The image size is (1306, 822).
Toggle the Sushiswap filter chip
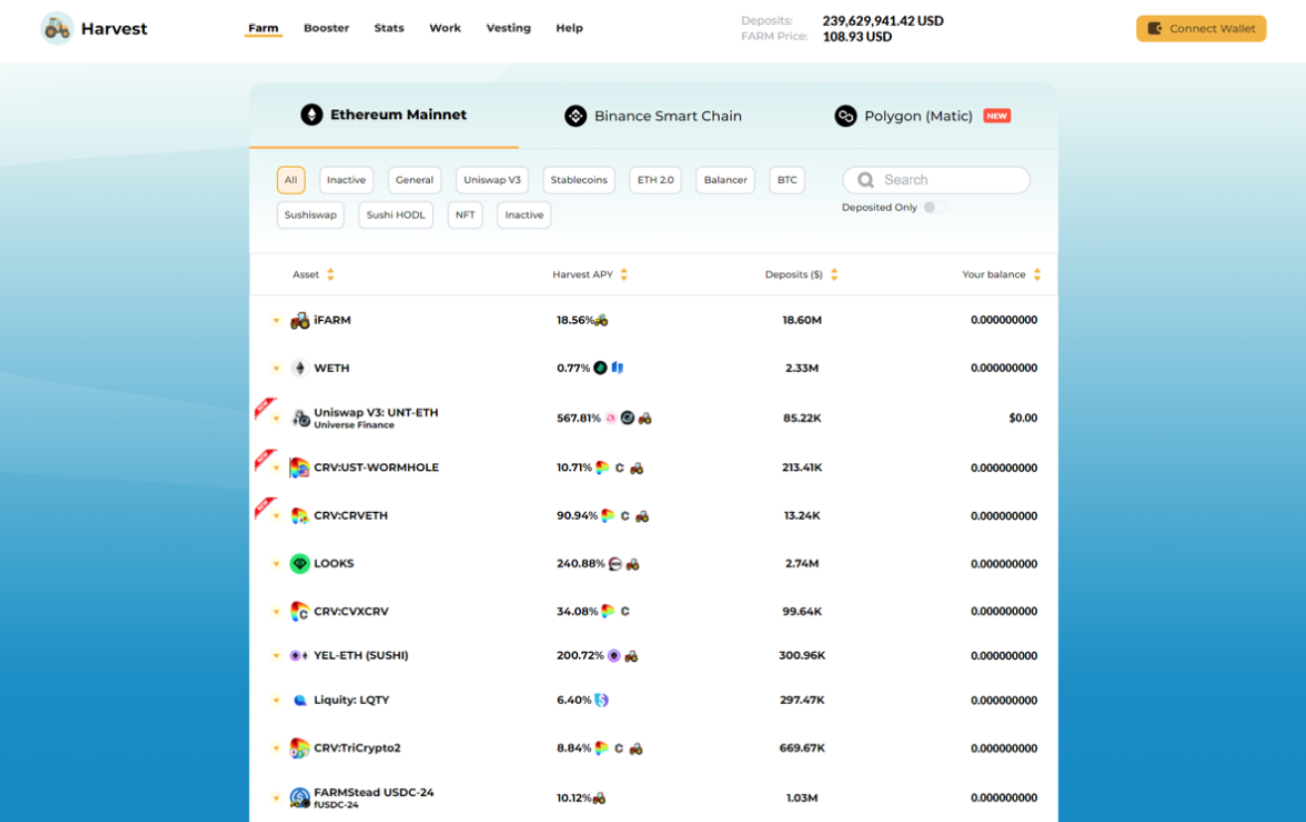(310, 215)
